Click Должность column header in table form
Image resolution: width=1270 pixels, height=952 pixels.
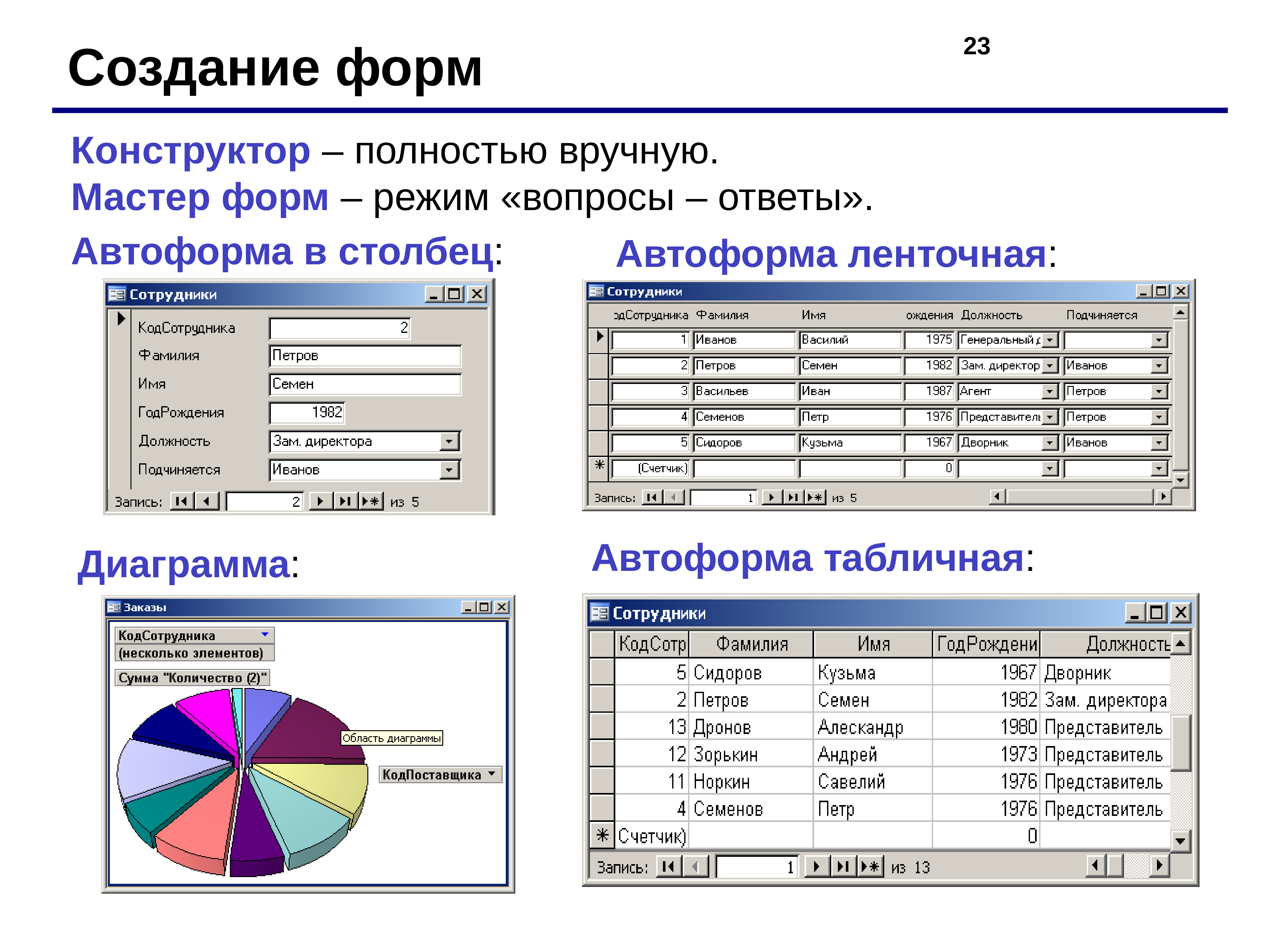point(1105,644)
